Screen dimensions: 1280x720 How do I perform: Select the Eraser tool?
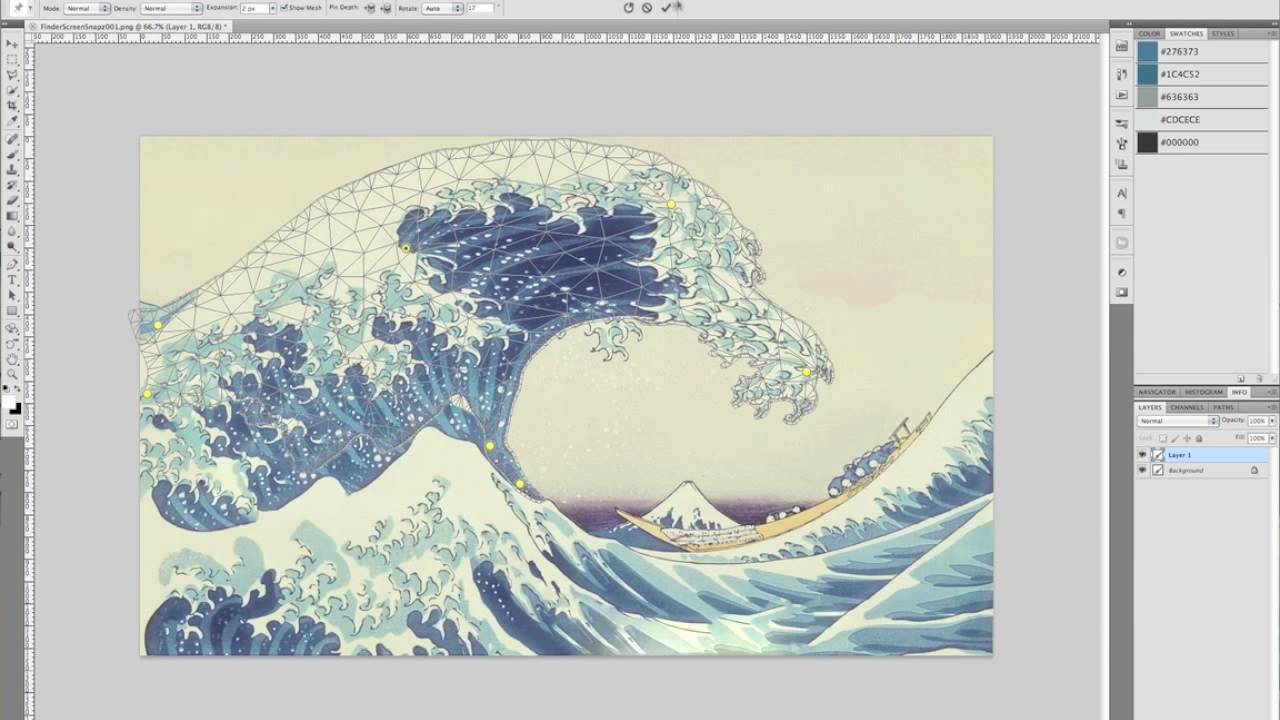pos(12,200)
